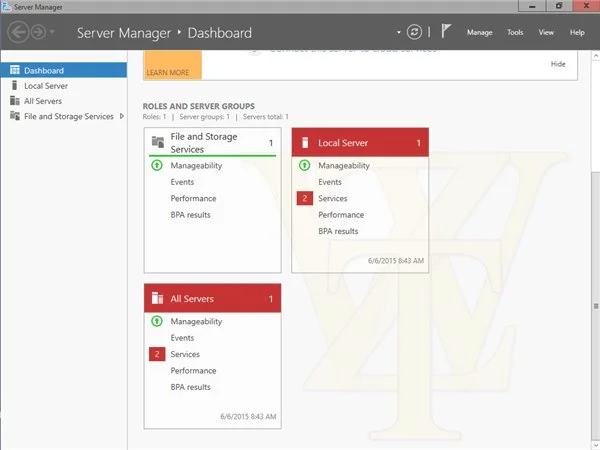Open Events in All Servers tile
The height and width of the screenshot is (450, 600).
(182, 338)
